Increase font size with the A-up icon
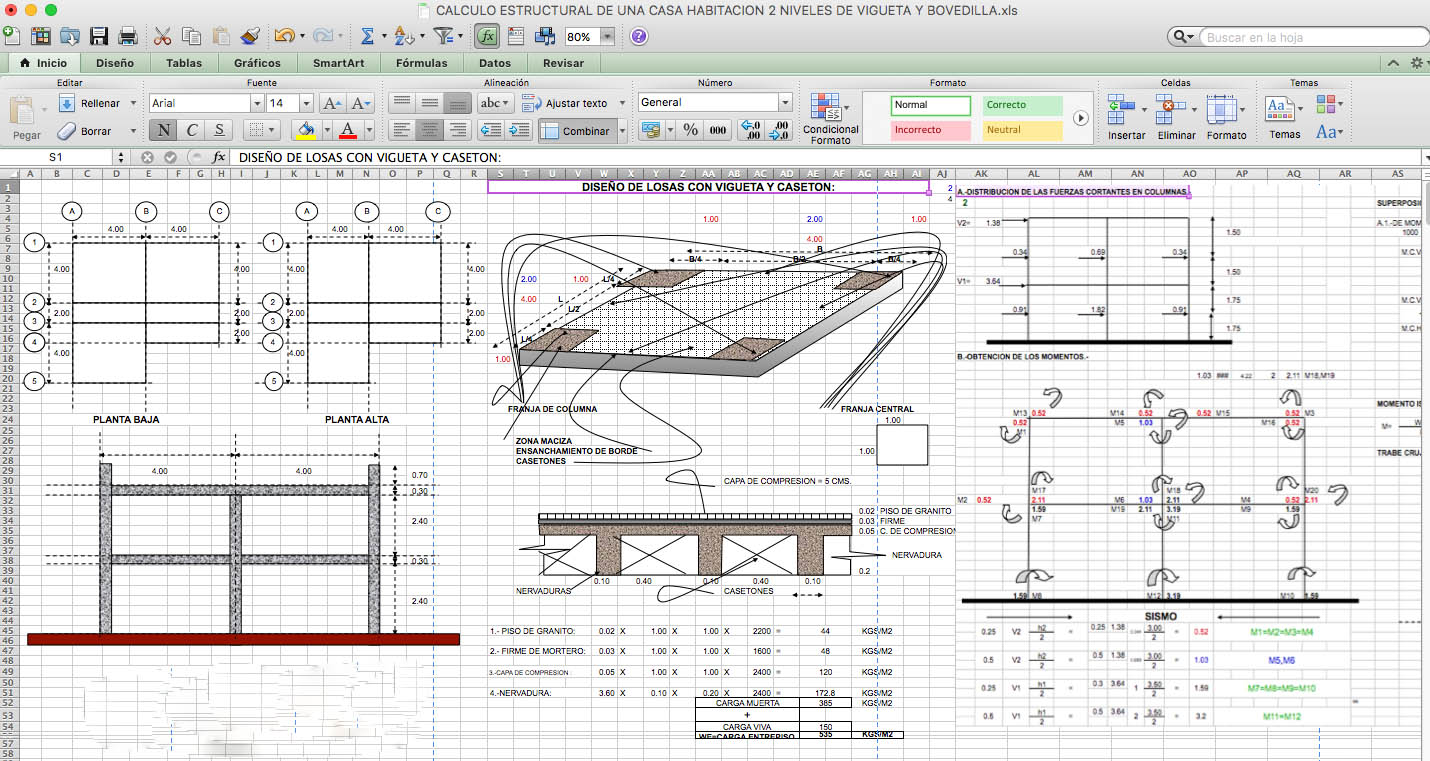This screenshot has height=761, width=1430. point(333,103)
